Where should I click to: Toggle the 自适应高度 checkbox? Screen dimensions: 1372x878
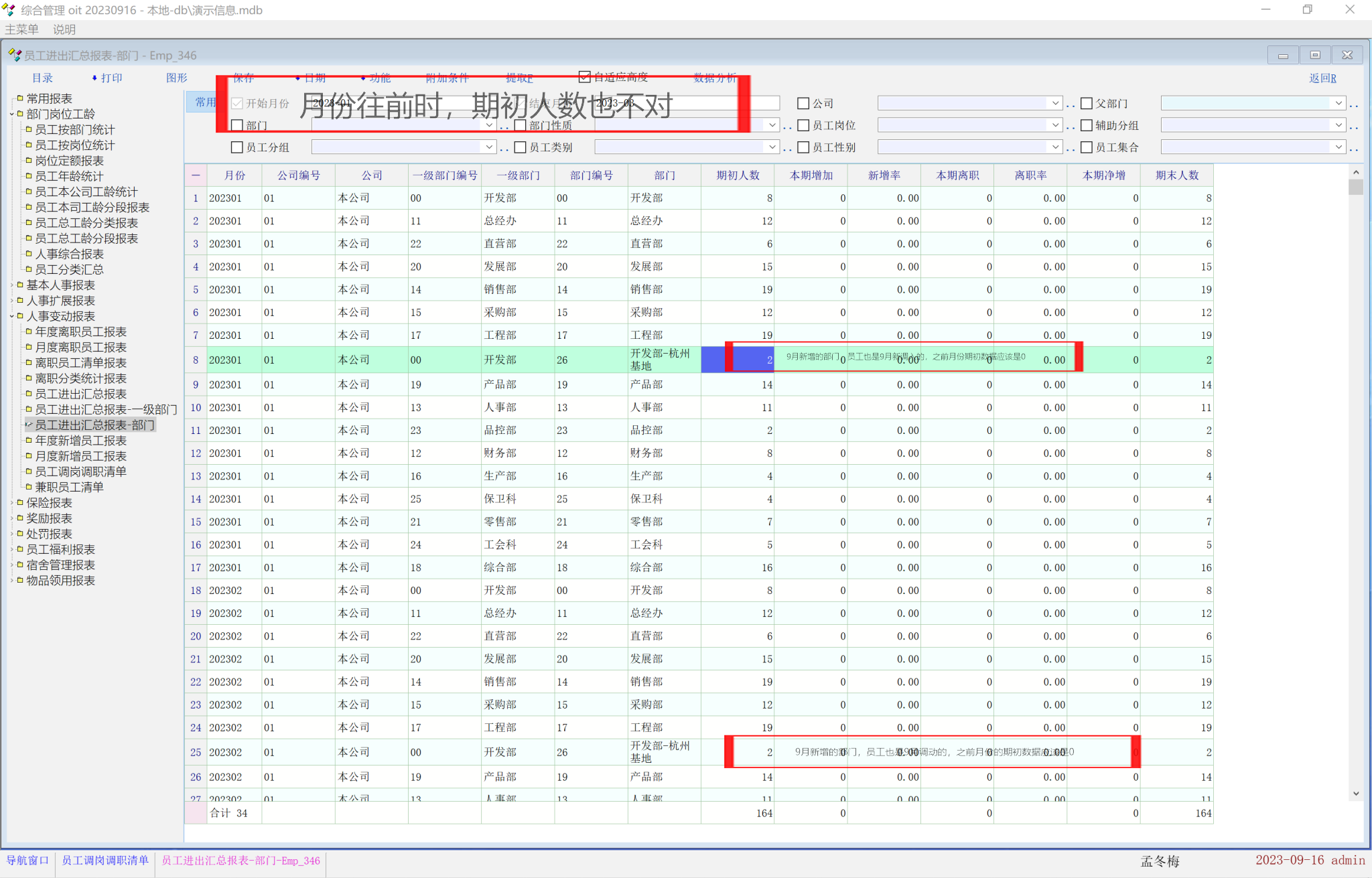pyautogui.click(x=585, y=77)
